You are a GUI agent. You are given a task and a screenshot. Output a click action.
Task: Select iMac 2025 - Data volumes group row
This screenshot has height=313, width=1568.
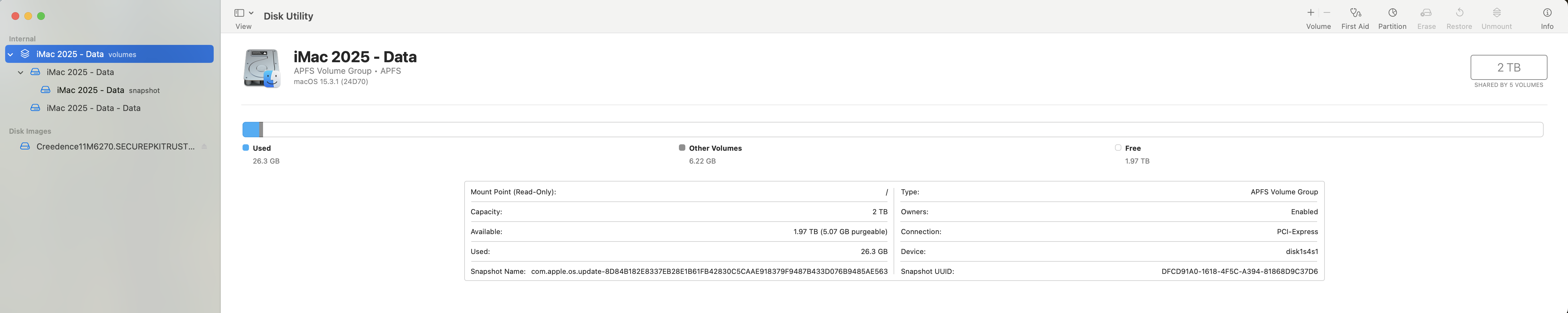pyautogui.click(x=110, y=54)
